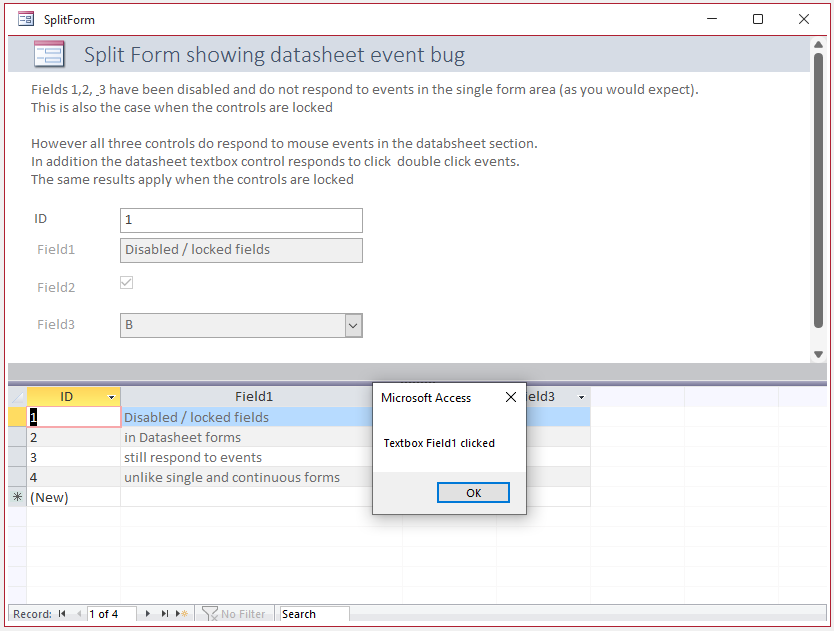Image resolution: width=834 pixels, height=631 pixels.
Task: Click the No Filter indicator button
Action: click(x=233, y=613)
